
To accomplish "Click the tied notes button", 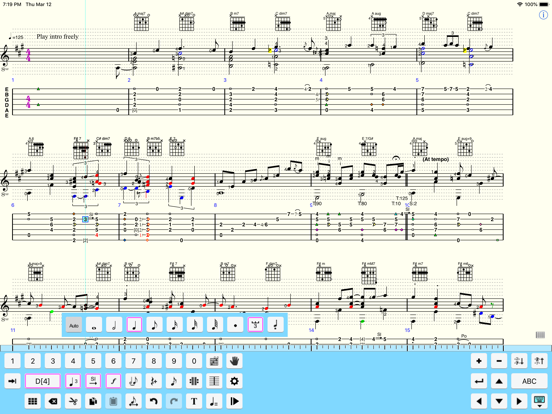I will click(x=133, y=381).
